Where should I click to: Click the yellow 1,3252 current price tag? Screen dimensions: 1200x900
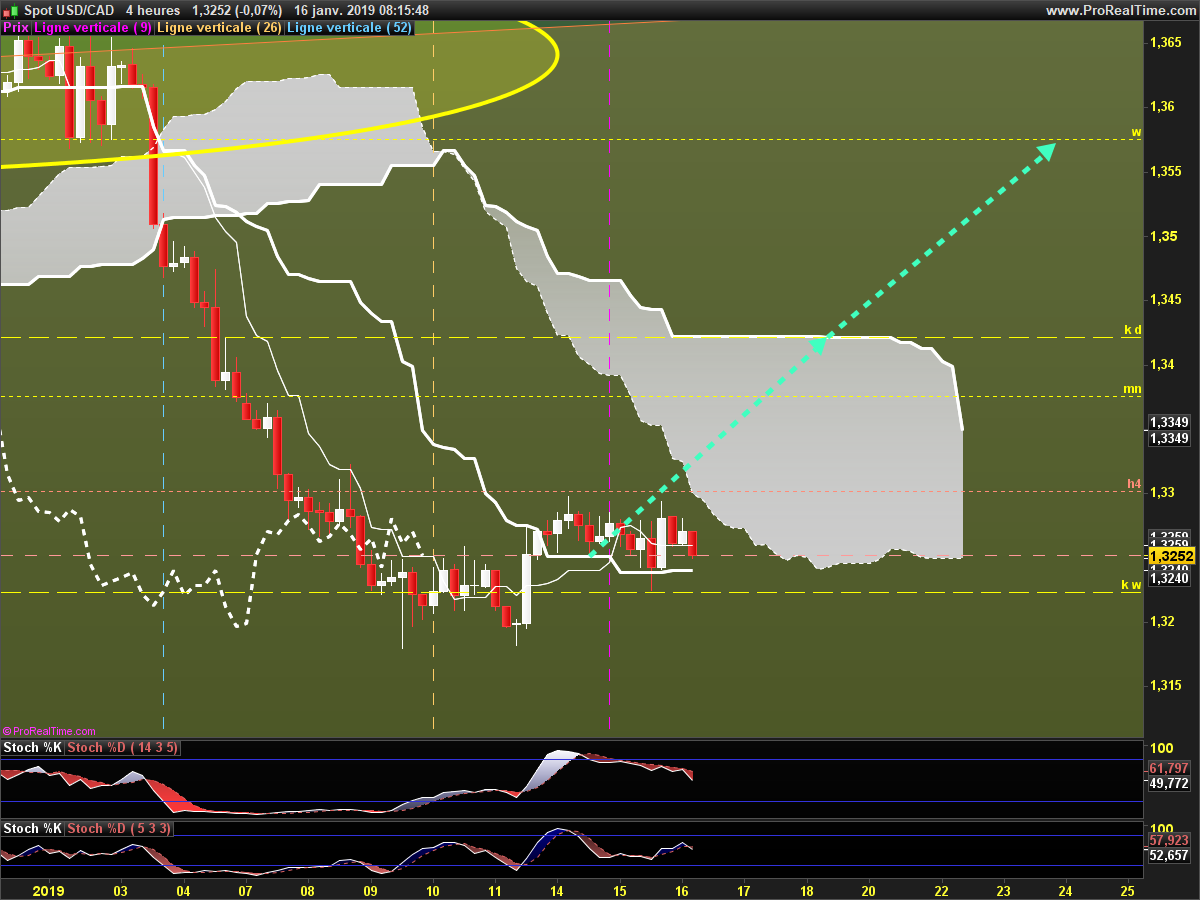(x=1172, y=556)
